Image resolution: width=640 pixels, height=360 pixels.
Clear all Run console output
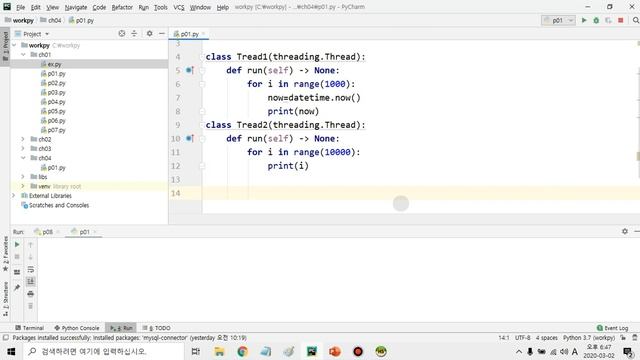(x=31, y=306)
